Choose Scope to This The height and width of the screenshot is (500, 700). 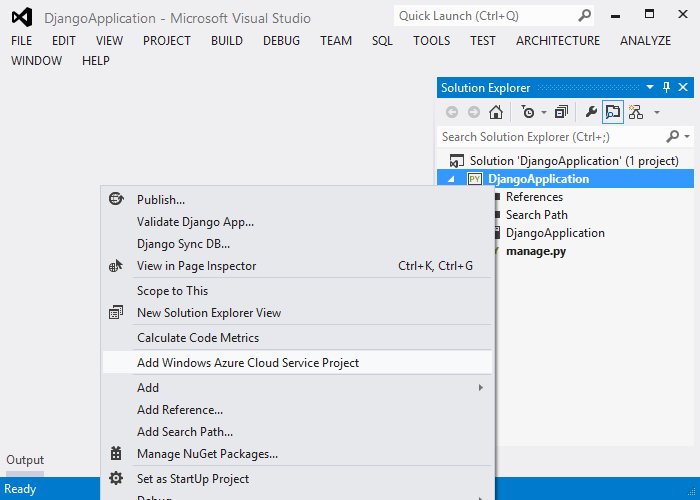(x=297, y=291)
